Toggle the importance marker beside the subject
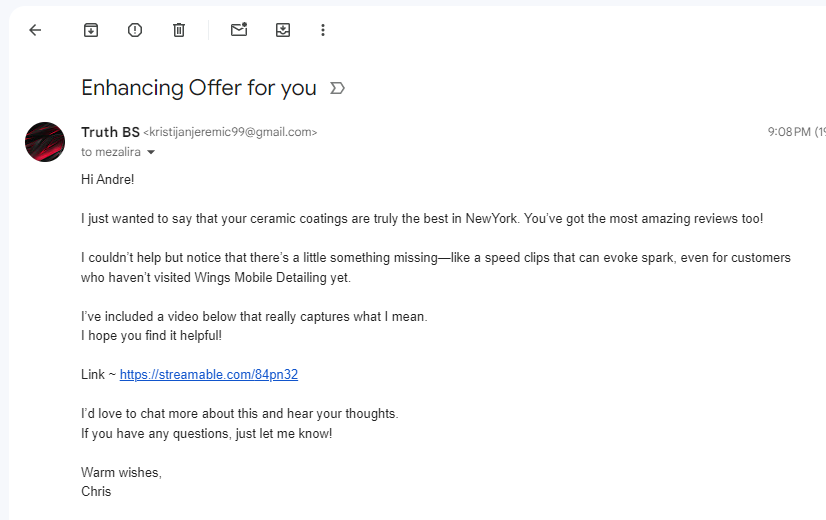 pos(337,88)
